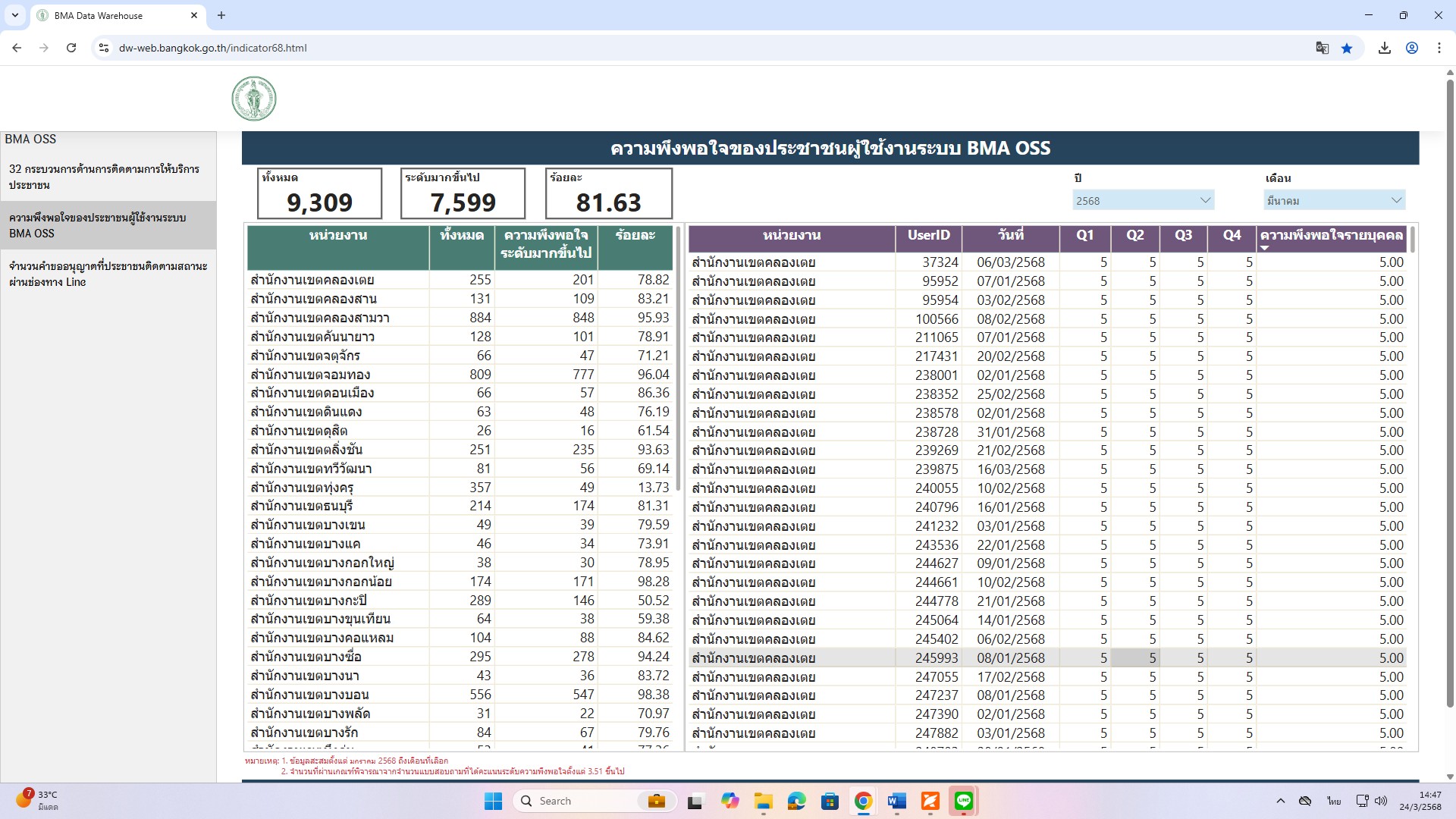Open the Windows Start menu
The image size is (1456, 819).
pos(493,801)
